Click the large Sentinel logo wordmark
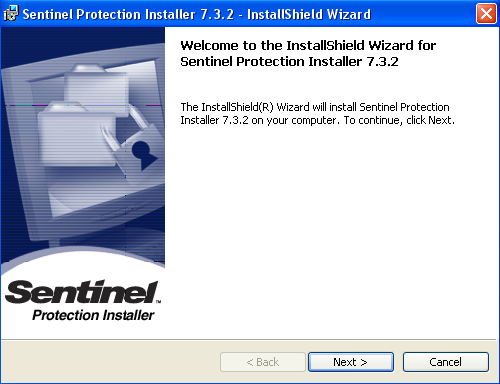This screenshot has height=384, width=500. (81, 292)
